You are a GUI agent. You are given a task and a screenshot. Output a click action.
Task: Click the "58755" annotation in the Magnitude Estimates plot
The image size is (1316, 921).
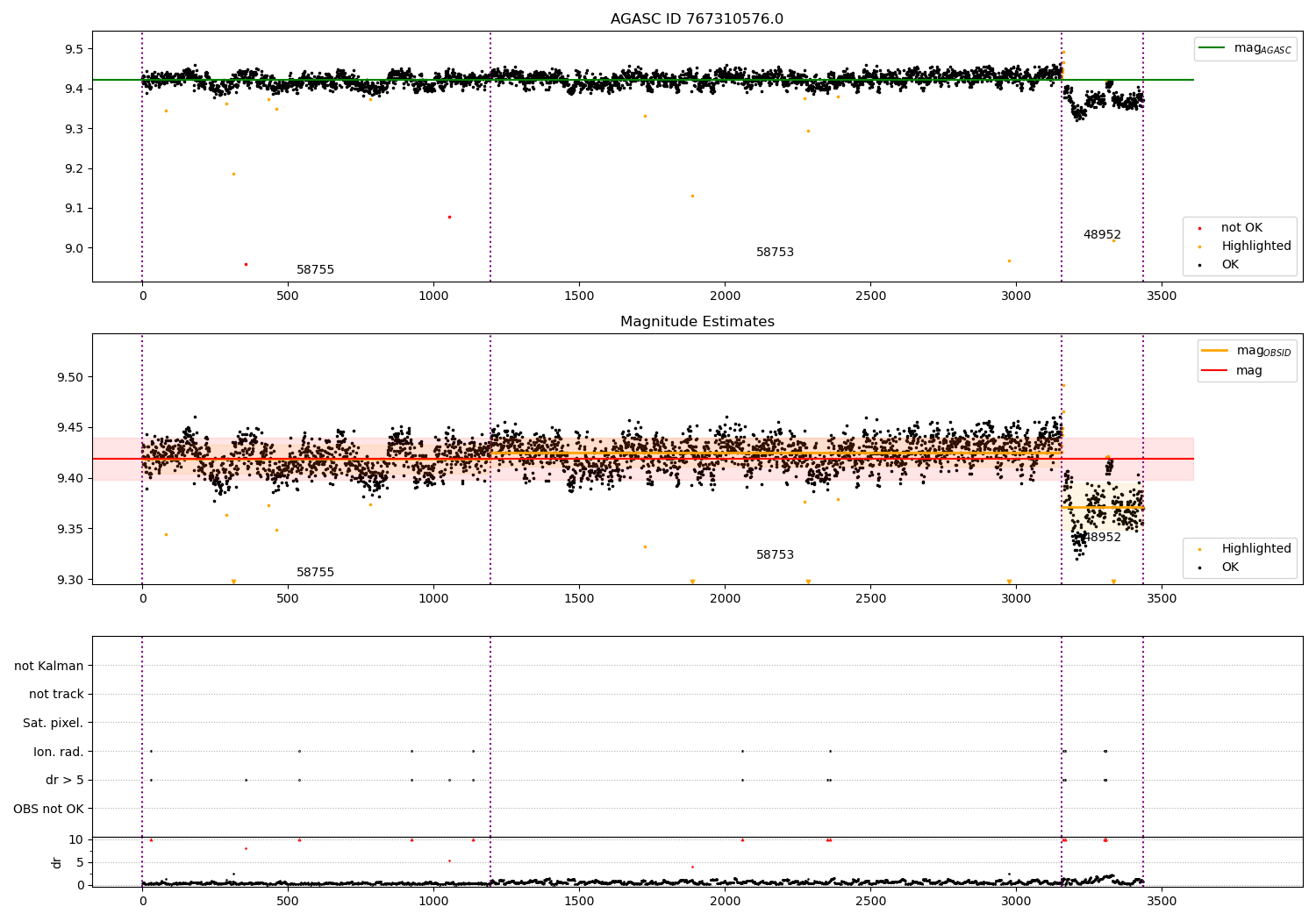(x=315, y=573)
